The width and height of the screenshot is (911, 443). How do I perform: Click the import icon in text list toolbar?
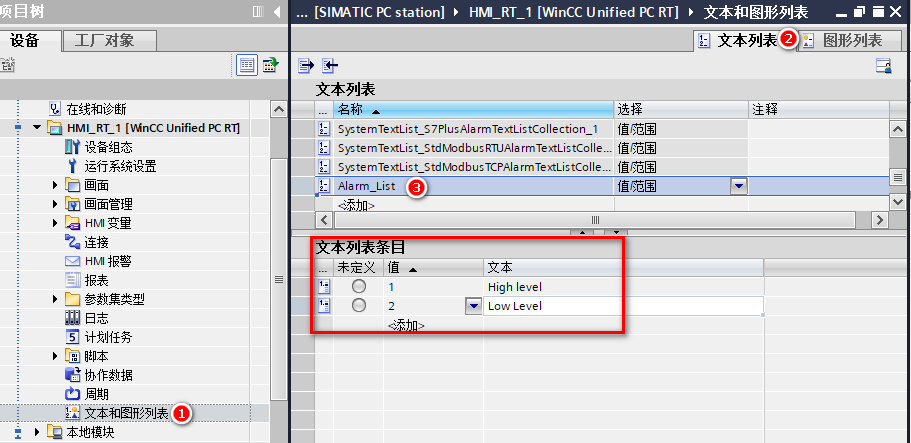[329, 66]
